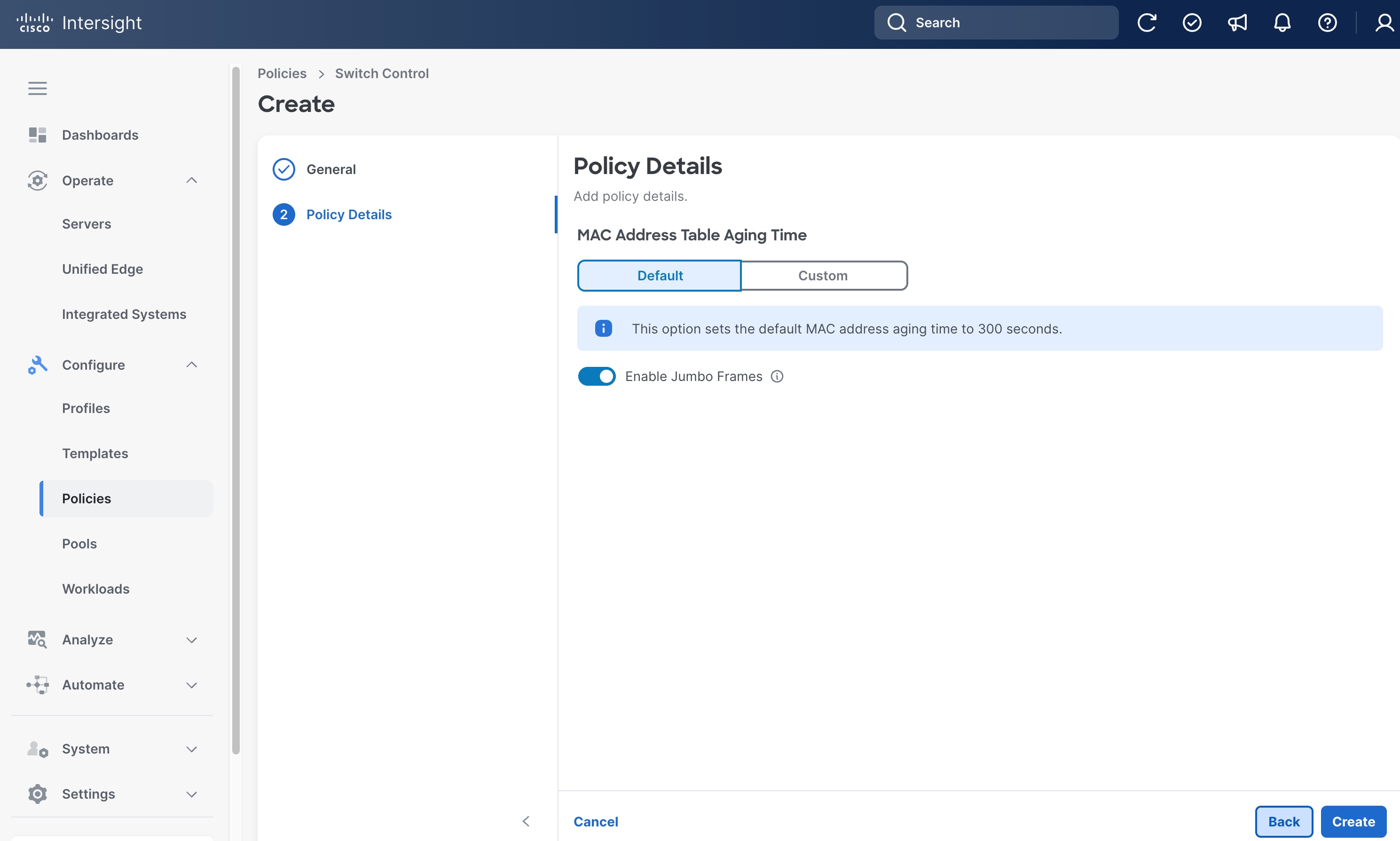Screen dimensions: 1400x841
Task: Go to the General wizard step
Action: click(x=331, y=169)
